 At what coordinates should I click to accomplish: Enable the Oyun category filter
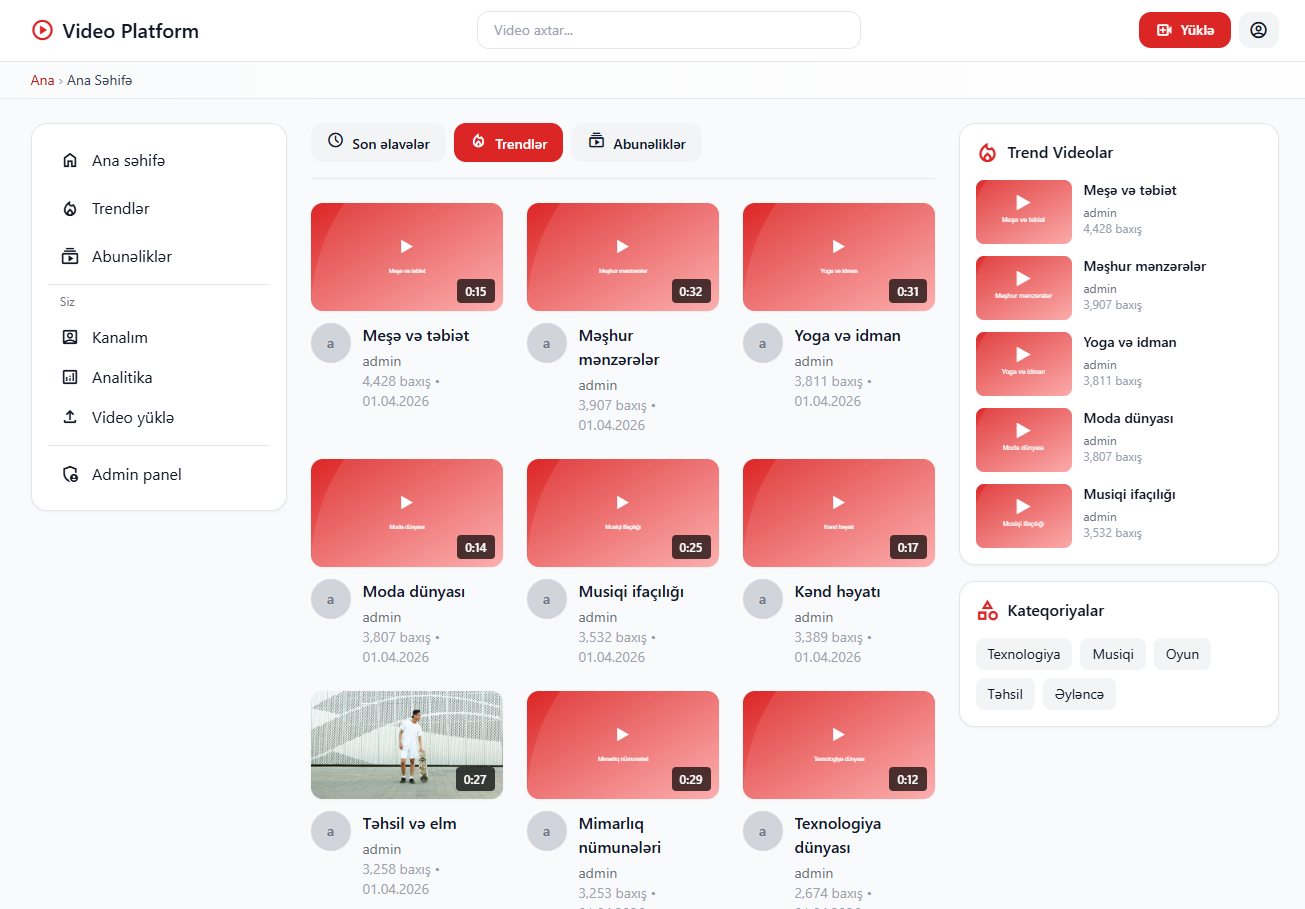[1182, 653]
